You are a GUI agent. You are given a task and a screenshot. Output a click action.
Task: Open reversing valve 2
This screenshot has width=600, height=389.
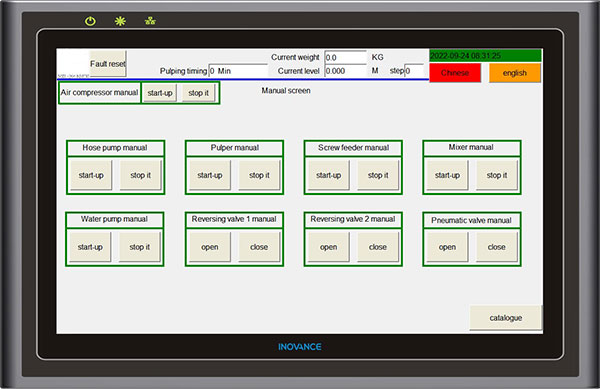coord(328,247)
